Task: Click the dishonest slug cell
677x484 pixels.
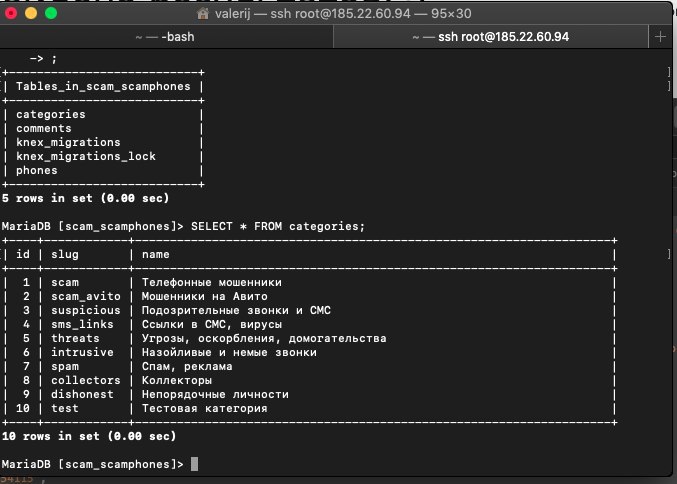Action: [82, 394]
